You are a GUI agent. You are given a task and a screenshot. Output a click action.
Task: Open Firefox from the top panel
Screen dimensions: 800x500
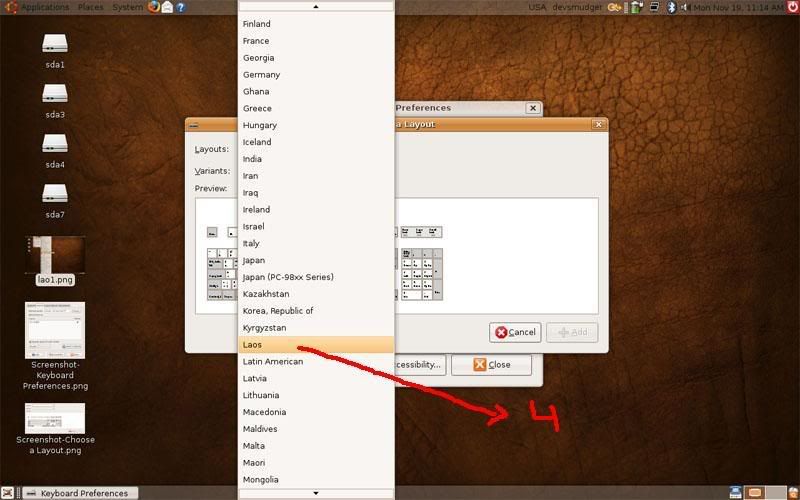pyautogui.click(x=154, y=7)
